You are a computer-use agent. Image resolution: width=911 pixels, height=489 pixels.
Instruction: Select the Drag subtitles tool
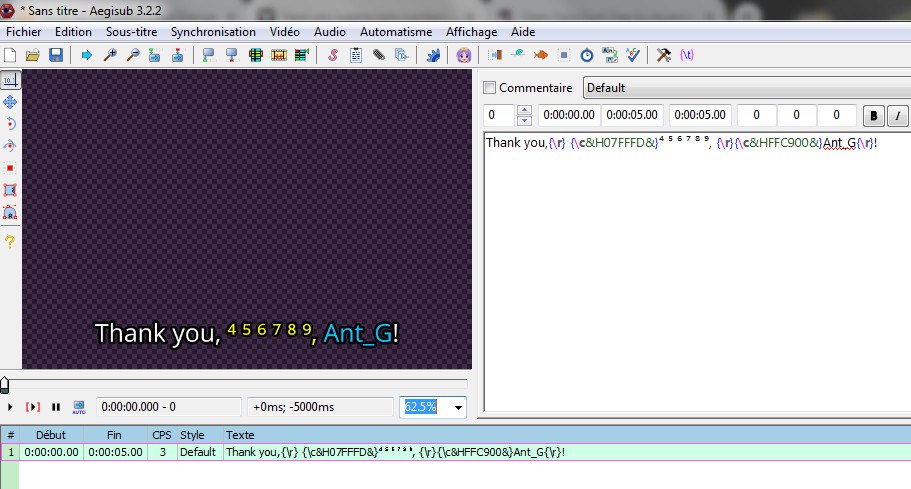point(10,102)
